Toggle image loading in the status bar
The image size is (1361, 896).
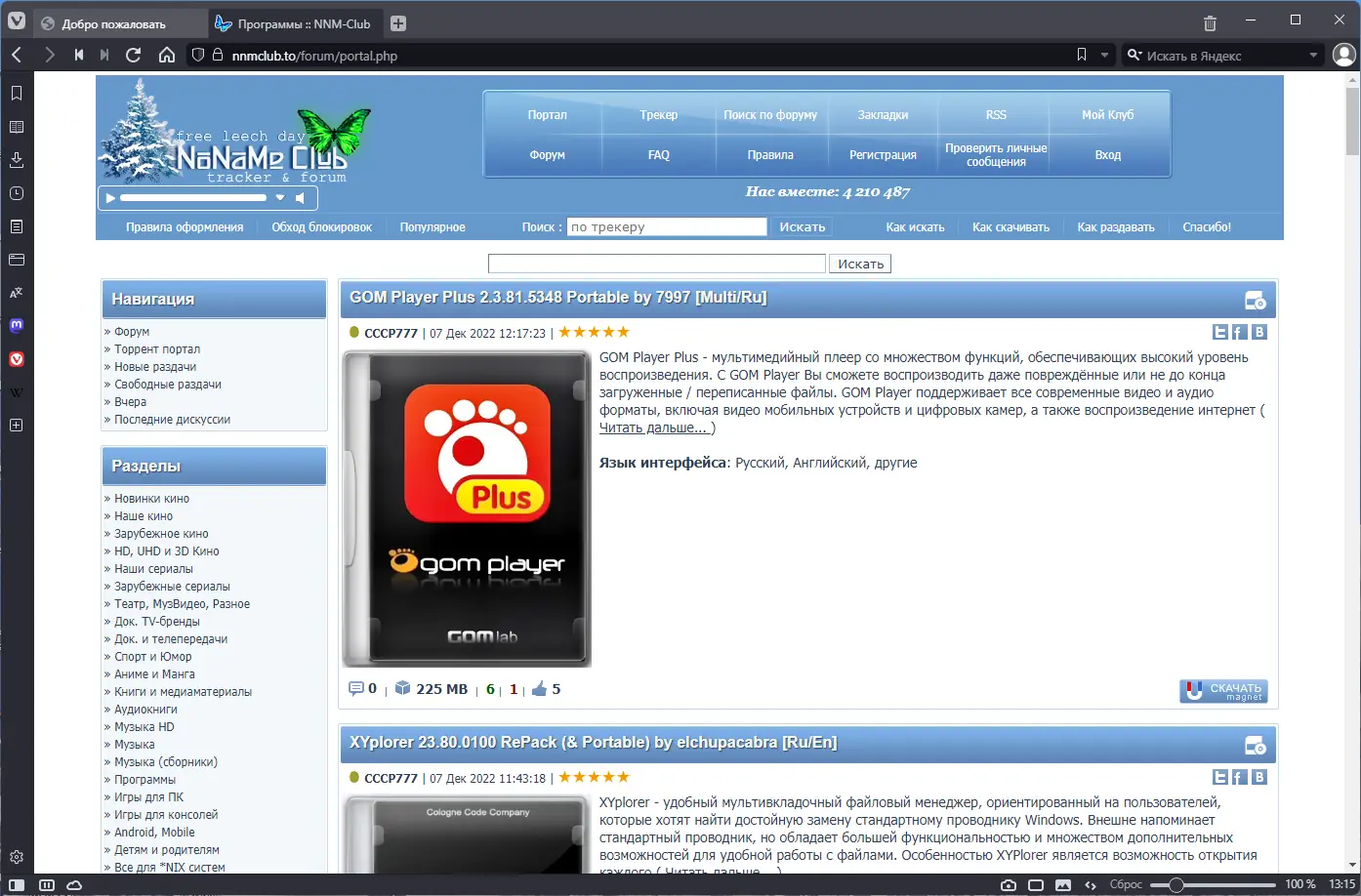1063,884
